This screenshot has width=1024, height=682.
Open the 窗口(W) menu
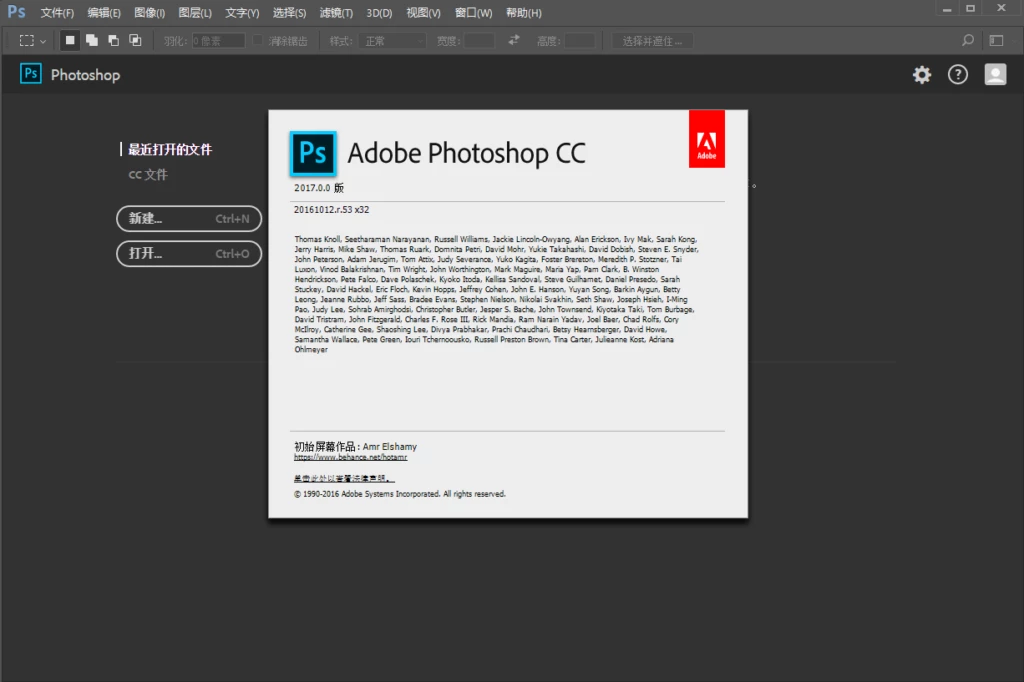473,13
